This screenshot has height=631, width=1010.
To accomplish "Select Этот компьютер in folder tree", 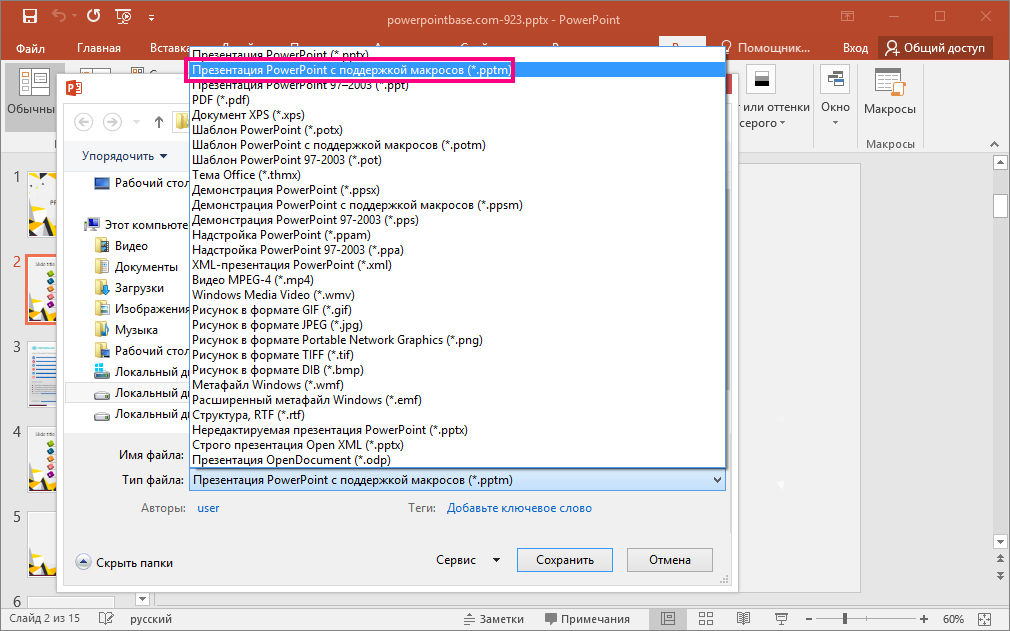I will (137, 225).
